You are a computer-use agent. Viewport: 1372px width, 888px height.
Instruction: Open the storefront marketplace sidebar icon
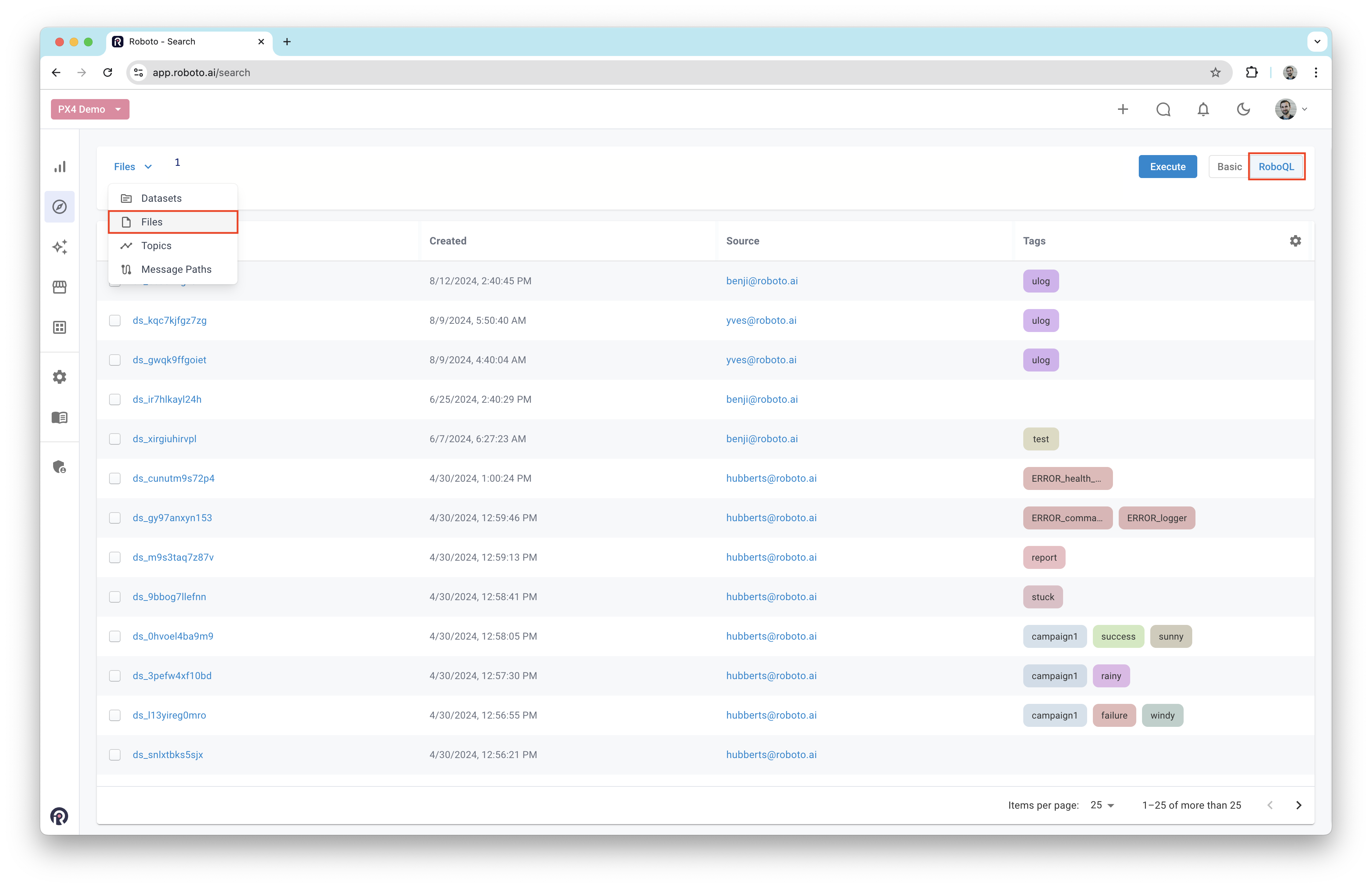tap(59, 287)
